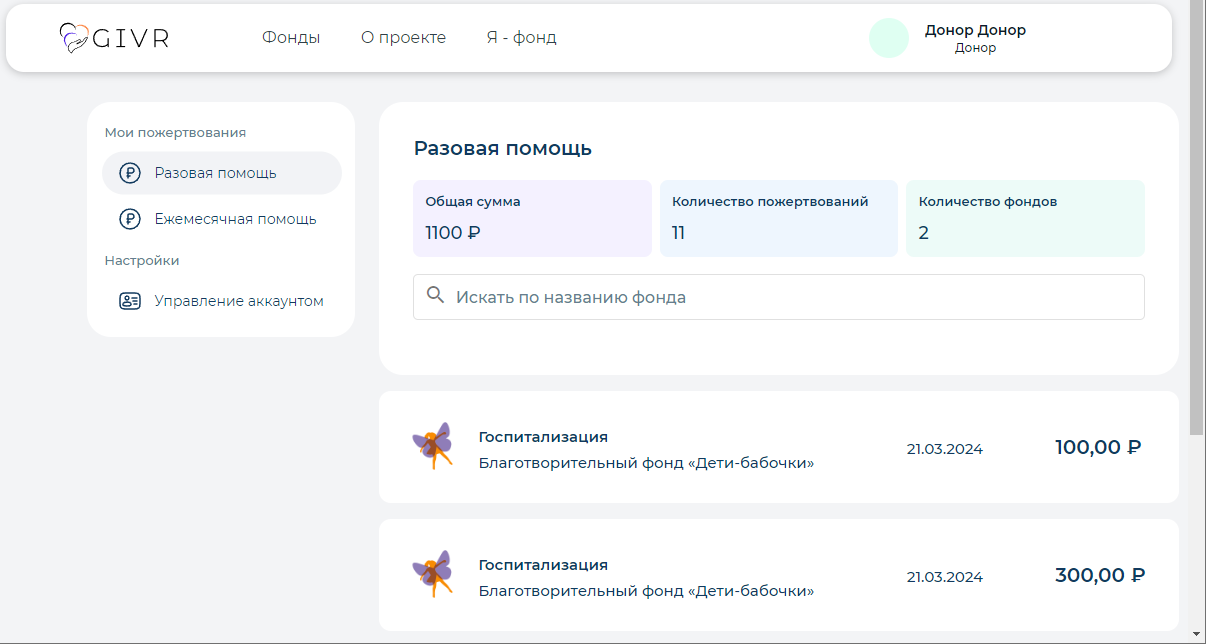Select the ruble icon beside Разовая помощь
The height and width of the screenshot is (644, 1206).
tap(129, 173)
